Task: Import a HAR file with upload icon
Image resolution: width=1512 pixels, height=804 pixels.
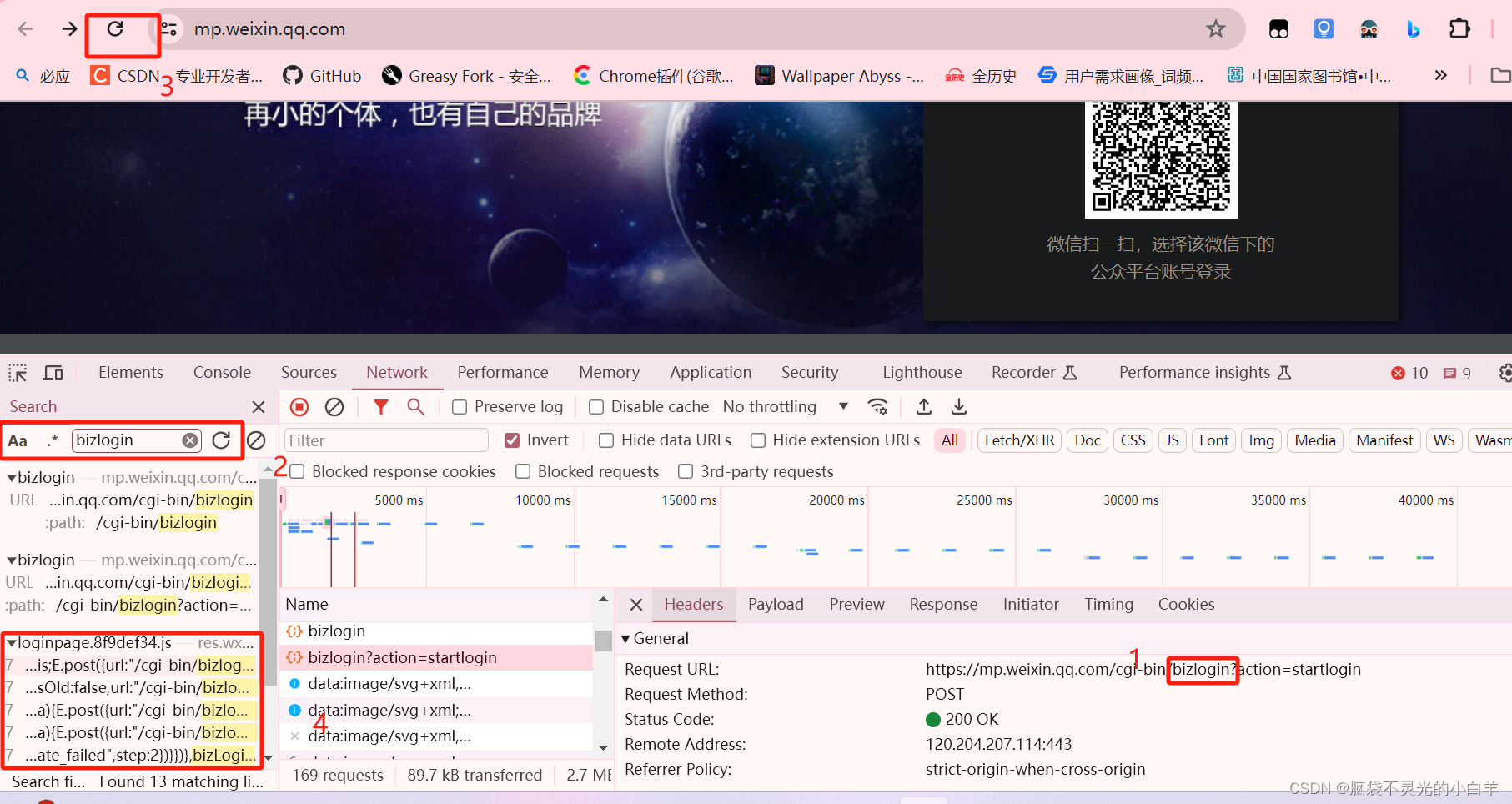Action: [x=923, y=407]
